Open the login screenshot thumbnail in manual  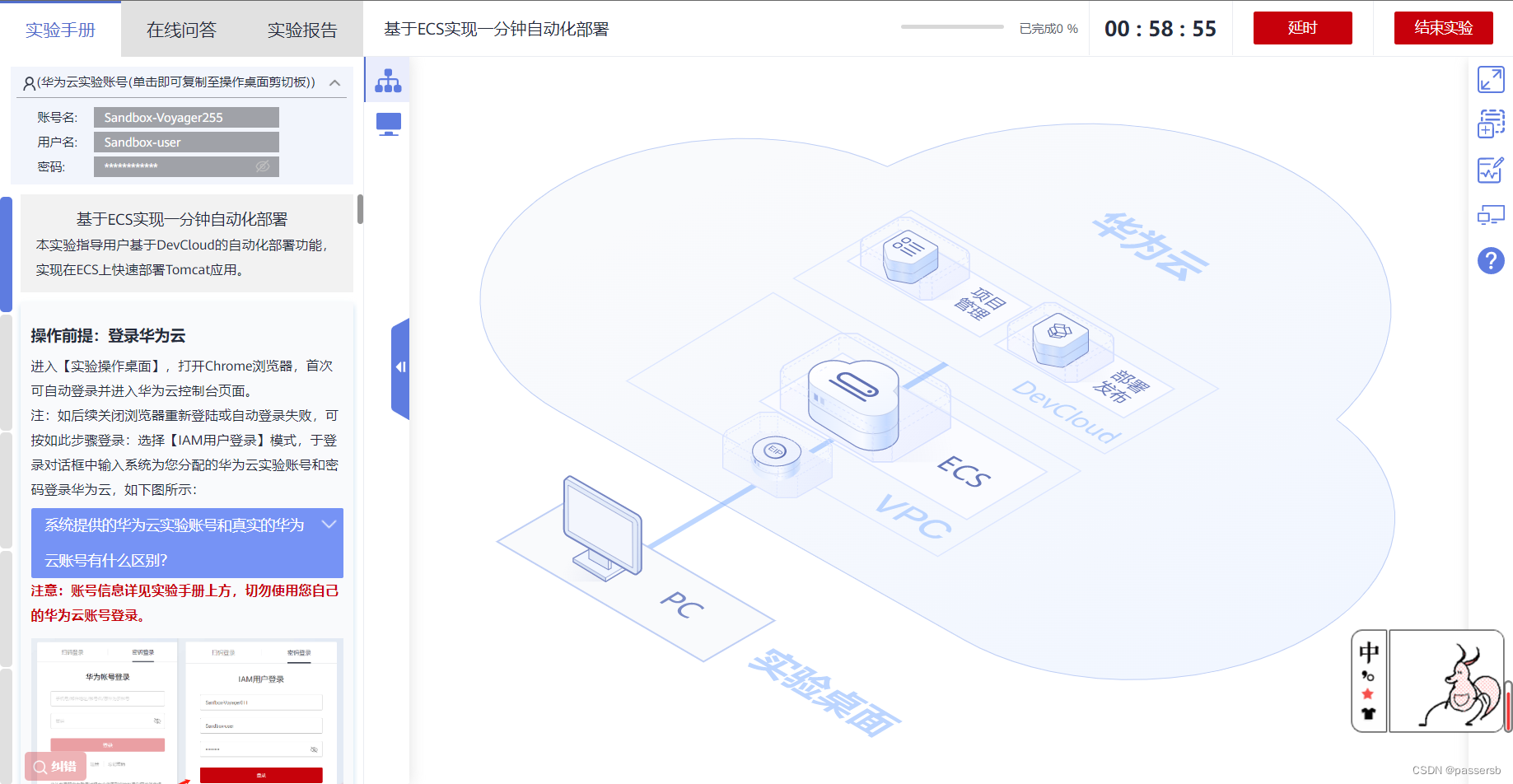point(187,712)
